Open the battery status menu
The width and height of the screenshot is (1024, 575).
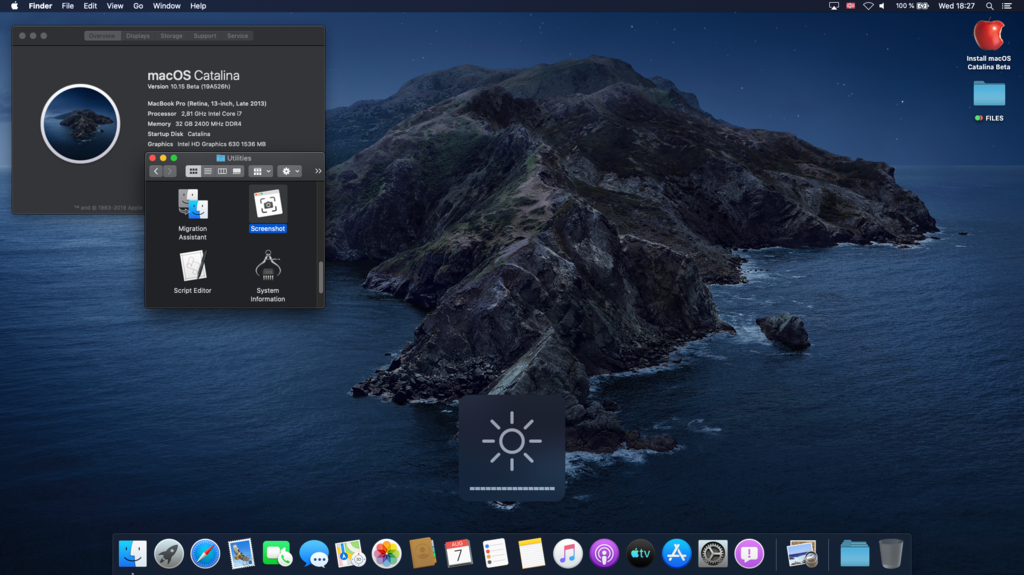tap(912, 6)
